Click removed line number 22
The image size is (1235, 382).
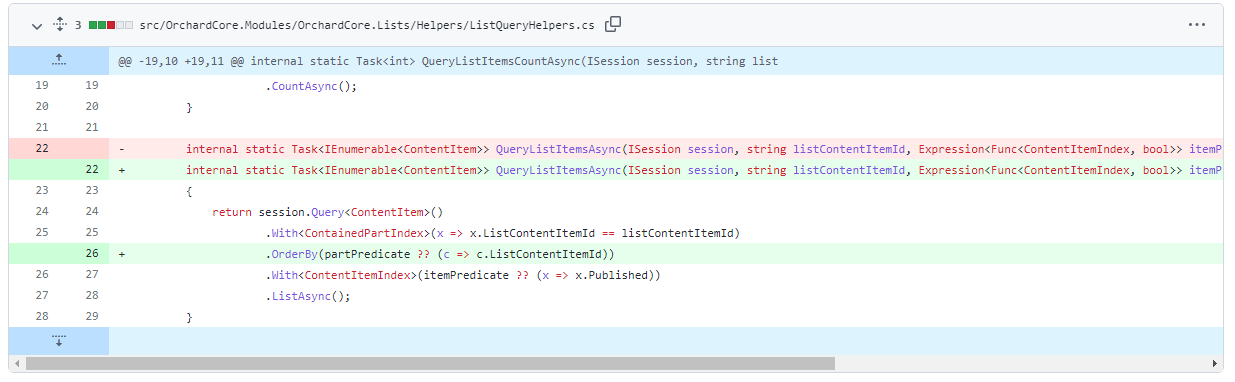[x=41, y=149]
